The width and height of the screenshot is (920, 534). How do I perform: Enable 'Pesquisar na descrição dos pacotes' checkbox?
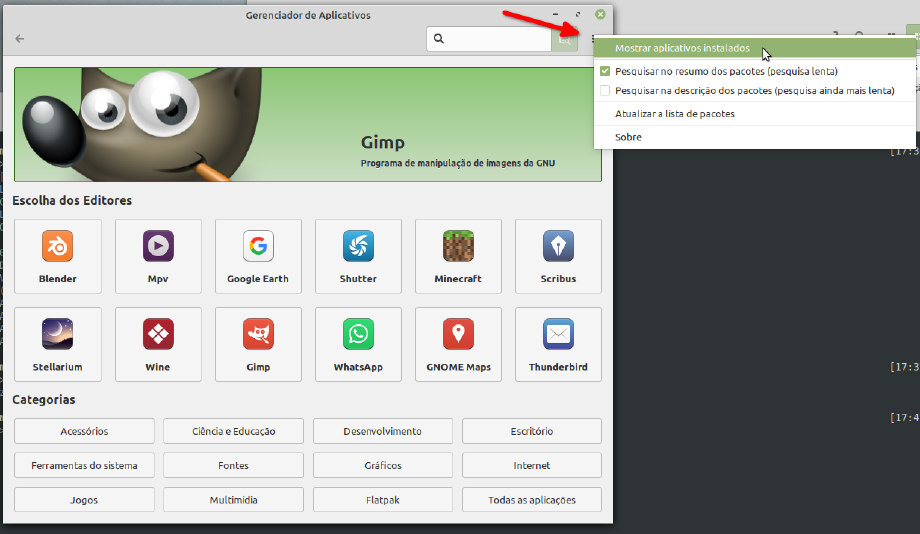(605, 90)
